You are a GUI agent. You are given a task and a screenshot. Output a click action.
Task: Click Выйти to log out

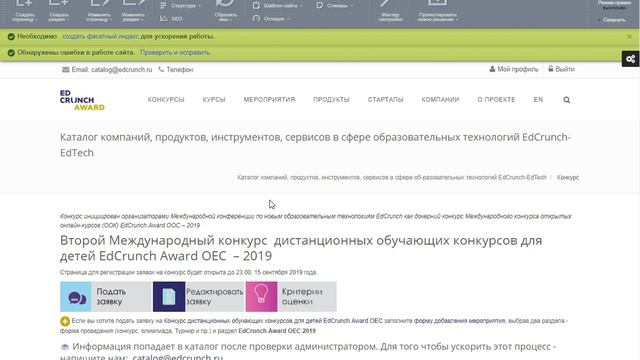(x=562, y=69)
